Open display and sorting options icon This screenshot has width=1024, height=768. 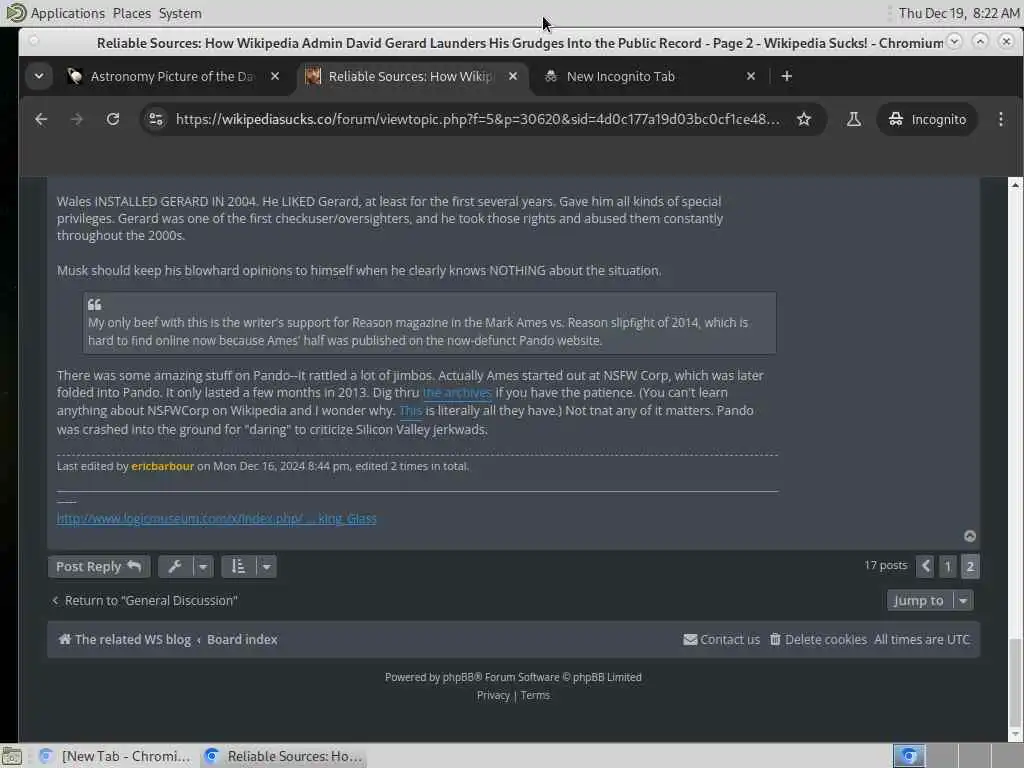[238, 567]
